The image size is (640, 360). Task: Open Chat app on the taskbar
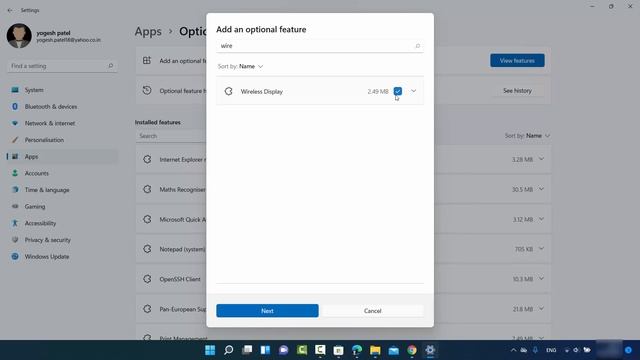coord(284,350)
